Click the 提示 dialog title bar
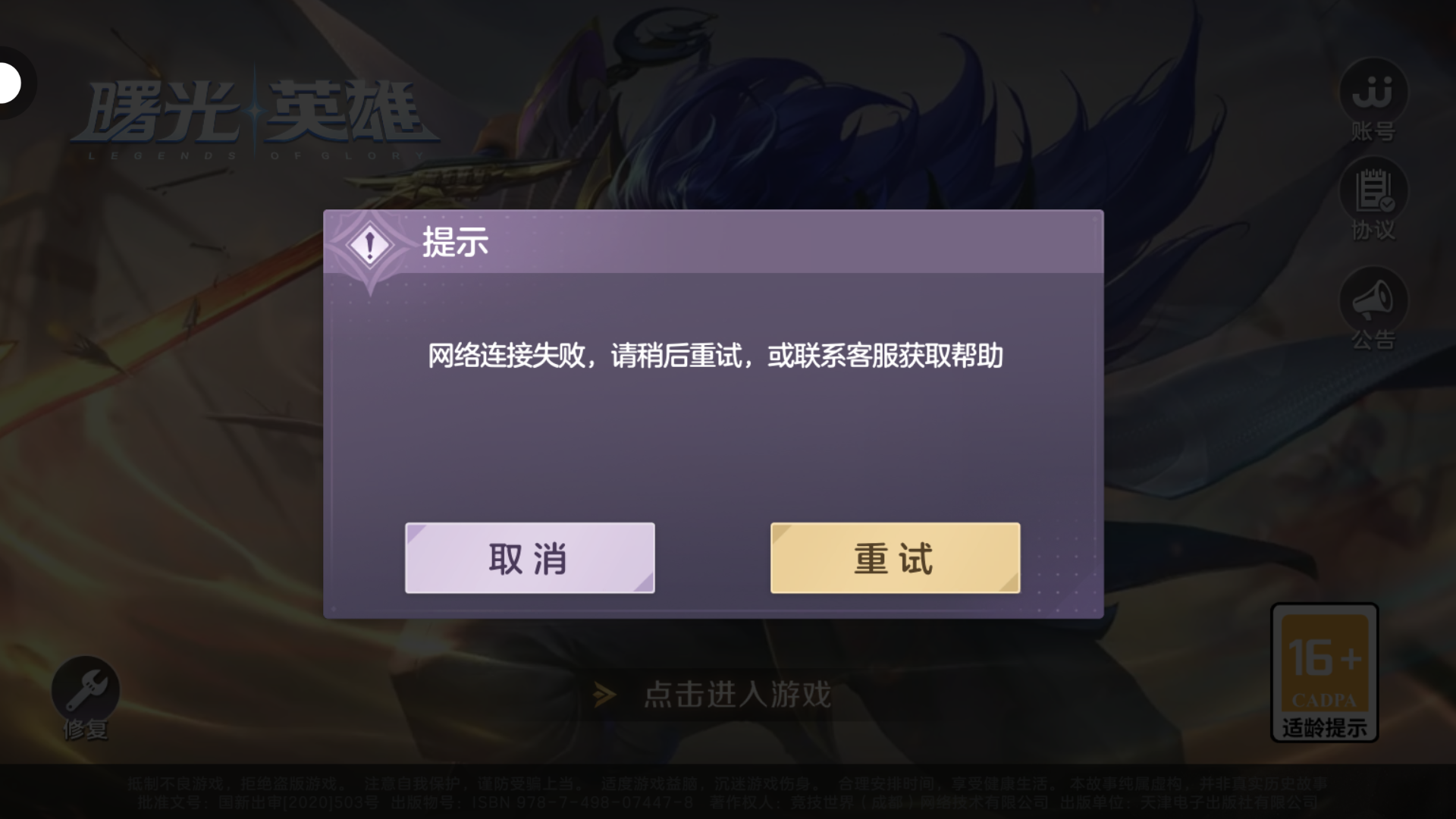 point(714,242)
